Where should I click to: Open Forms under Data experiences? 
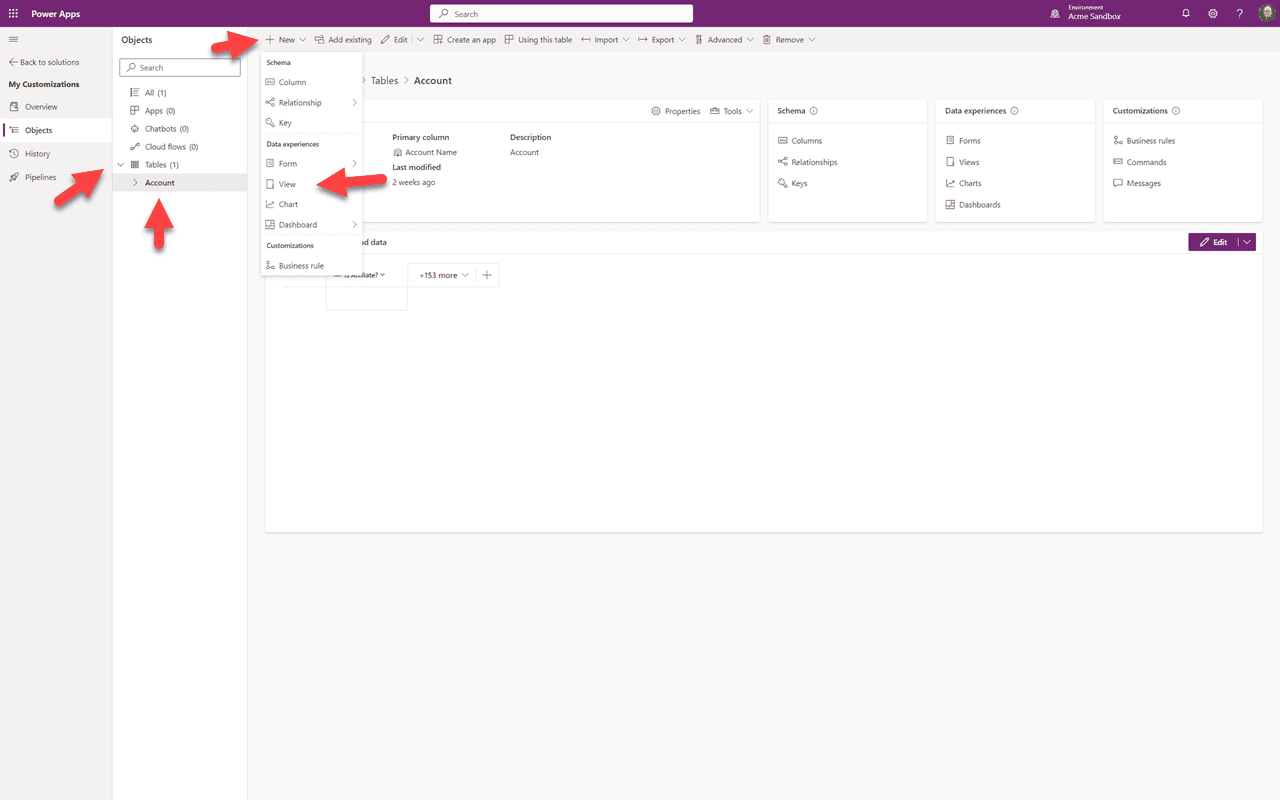click(969, 140)
